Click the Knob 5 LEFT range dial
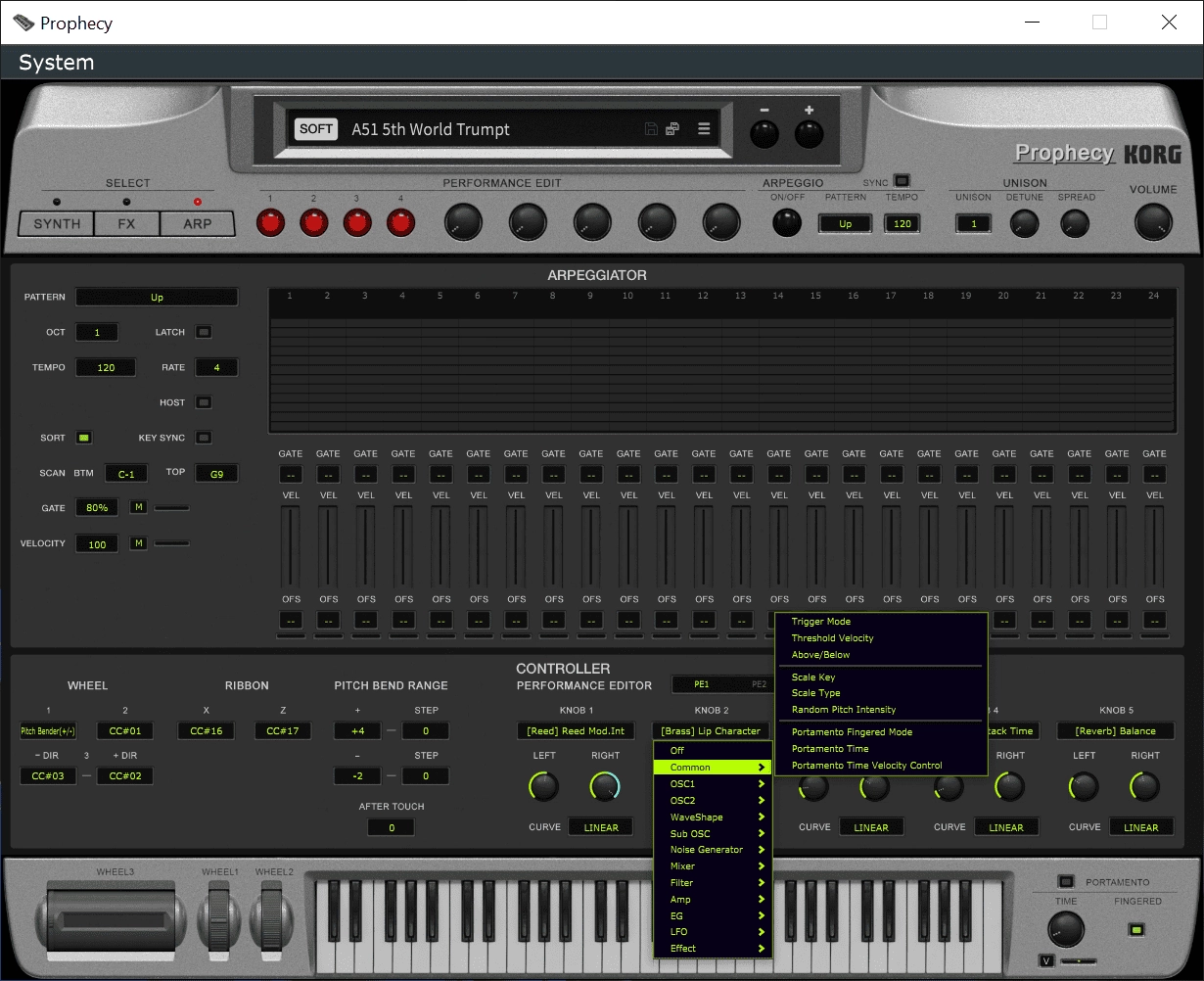This screenshot has width=1204, height=981. point(1084,785)
